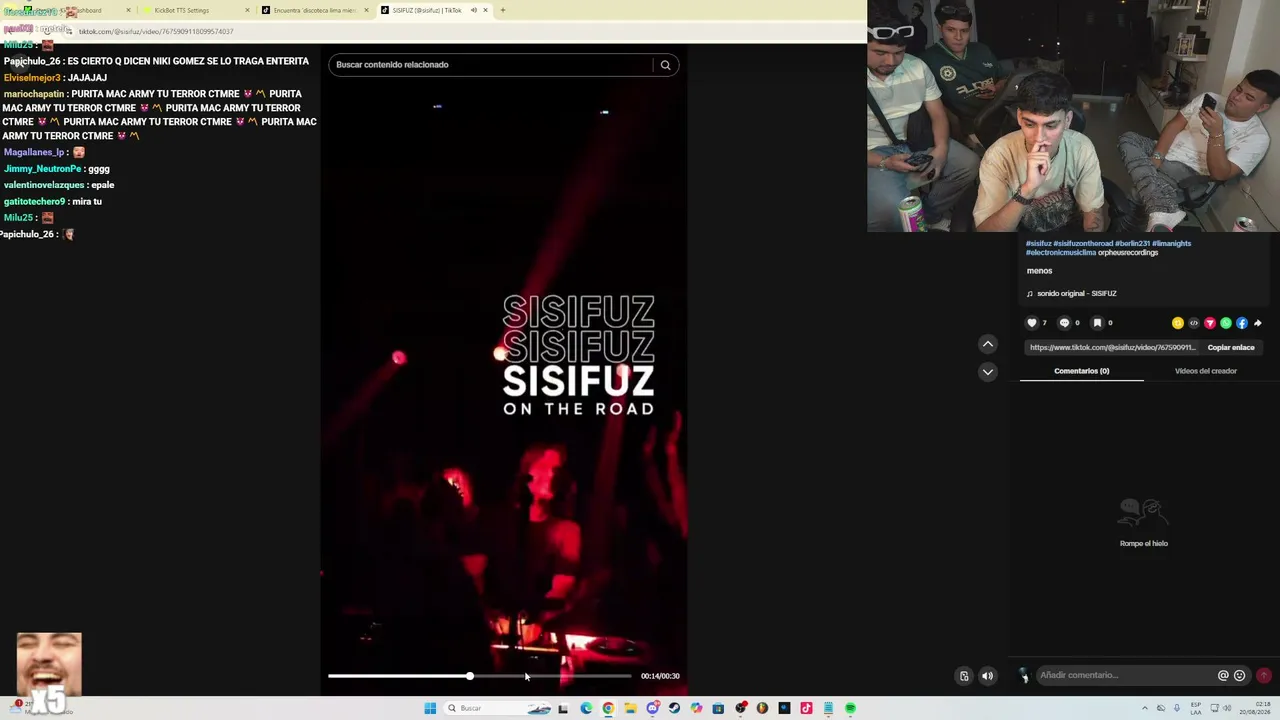This screenshot has height=720, width=1280.
Task: Open Discord from the taskbar
Action: click(x=652, y=708)
